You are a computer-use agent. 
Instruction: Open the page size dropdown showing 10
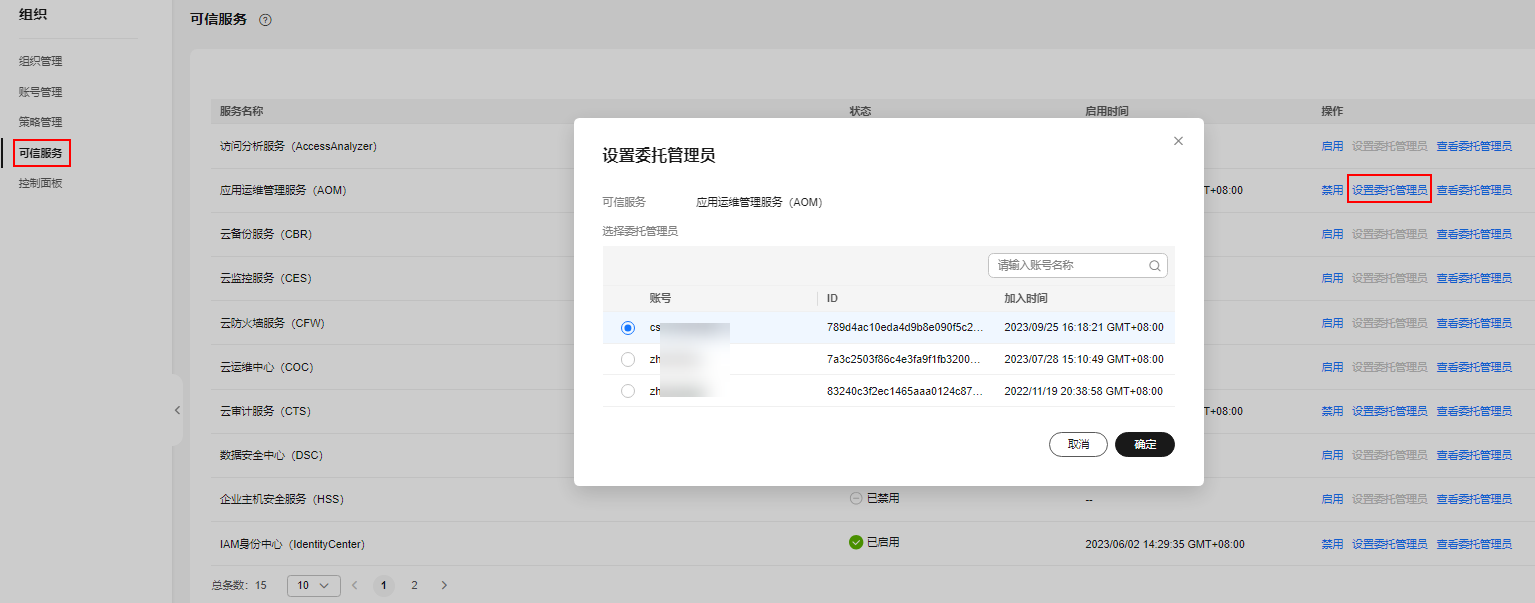click(x=313, y=585)
